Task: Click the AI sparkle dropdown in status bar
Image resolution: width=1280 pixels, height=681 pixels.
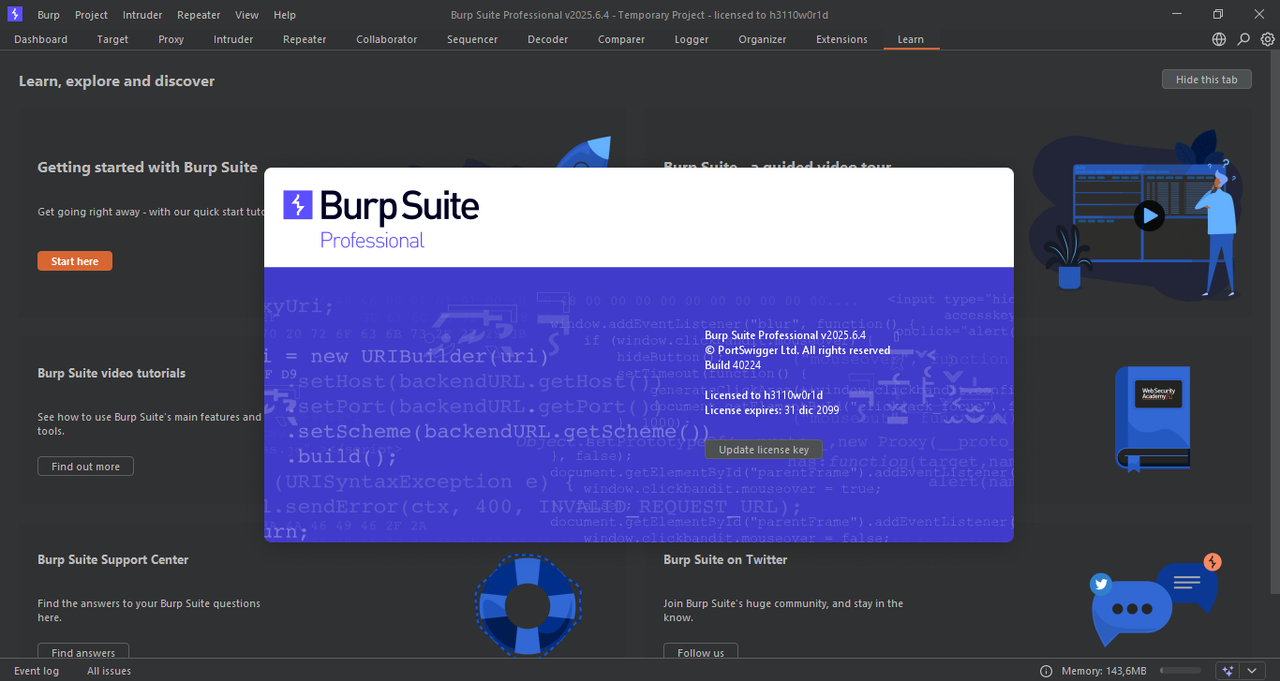Action: pyautogui.click(x=1239, y=671)
